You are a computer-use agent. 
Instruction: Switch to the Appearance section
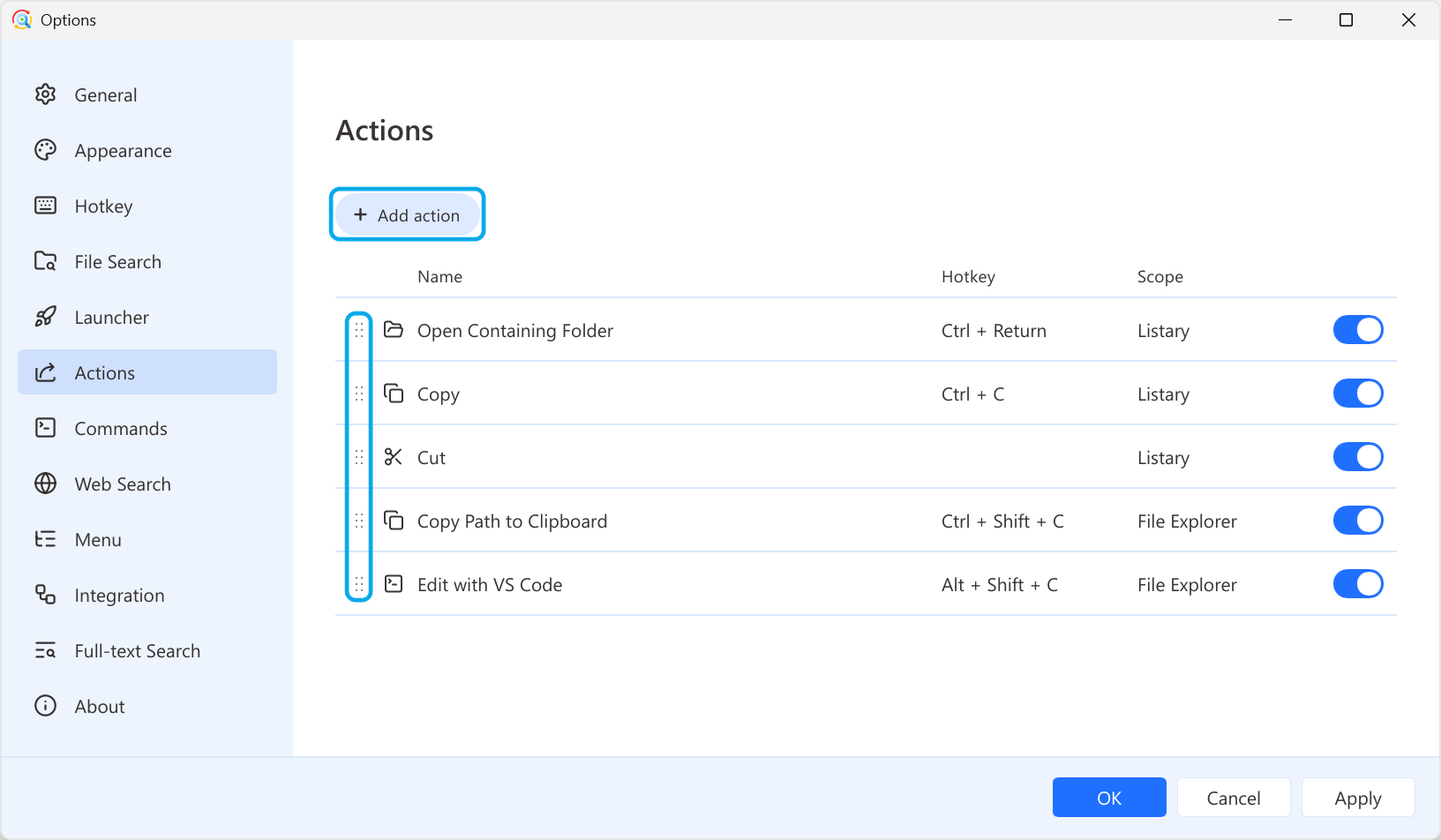147,150
